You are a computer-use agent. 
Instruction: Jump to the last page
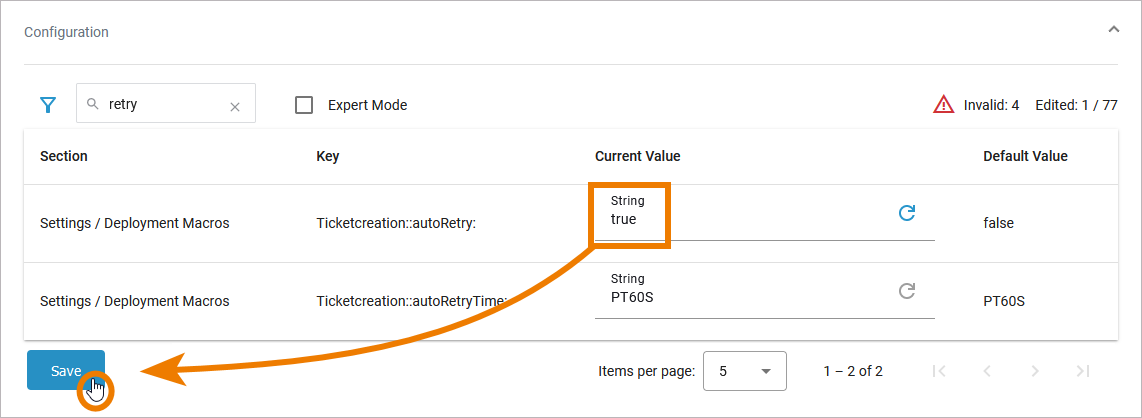pyautogui.click(x=1082, y=371)
